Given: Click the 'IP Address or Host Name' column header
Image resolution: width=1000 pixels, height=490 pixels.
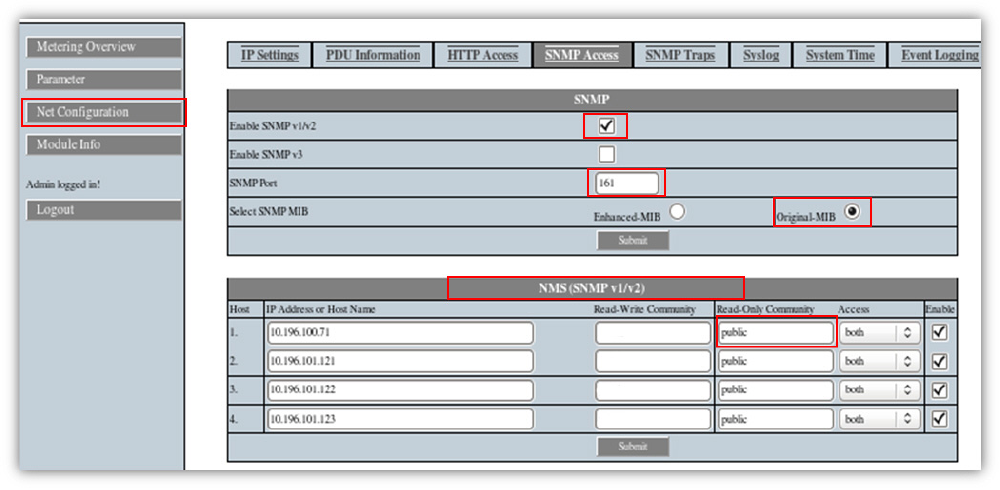Looking at the screenshot, I should click(x=321, y=309).
